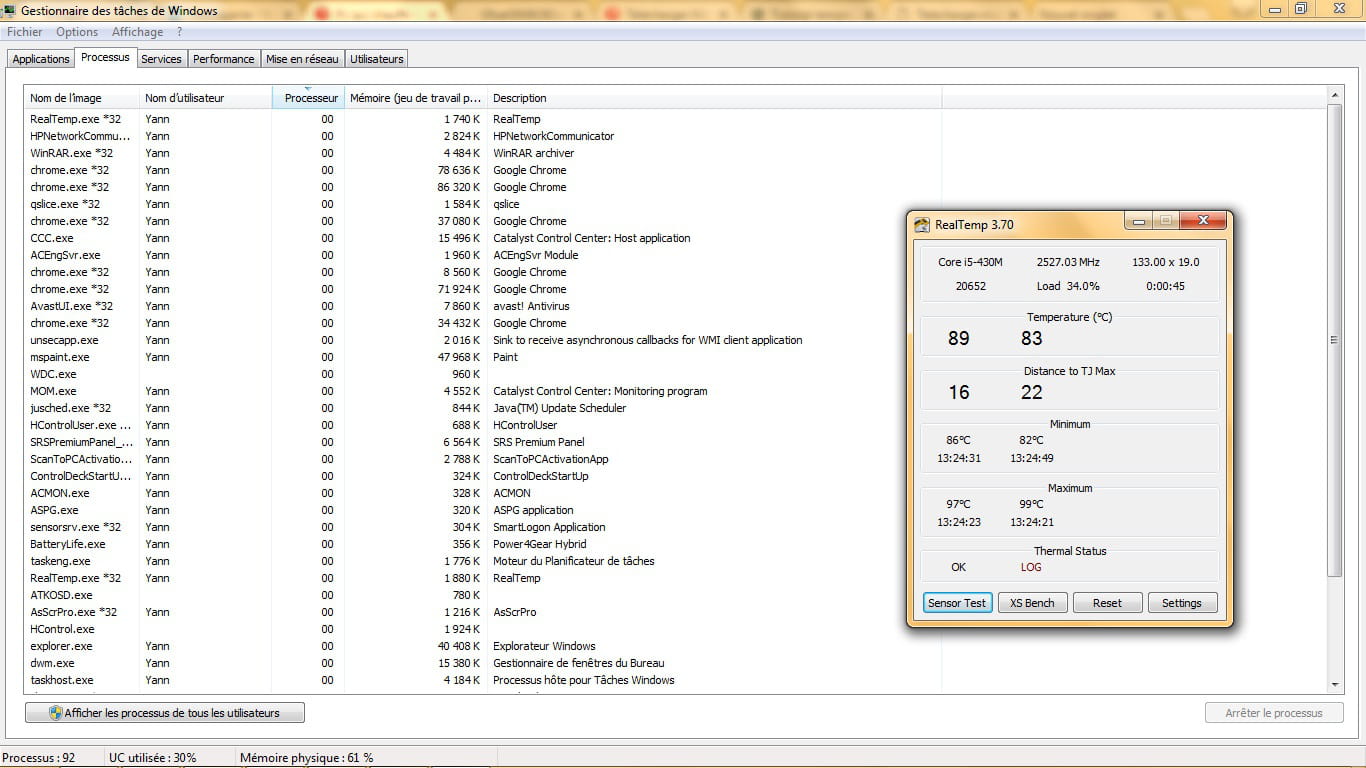Start the XS Bench in RealTemp
Image resolution: width=1366 pixels, height=768 pixels.
point(1032,603)
